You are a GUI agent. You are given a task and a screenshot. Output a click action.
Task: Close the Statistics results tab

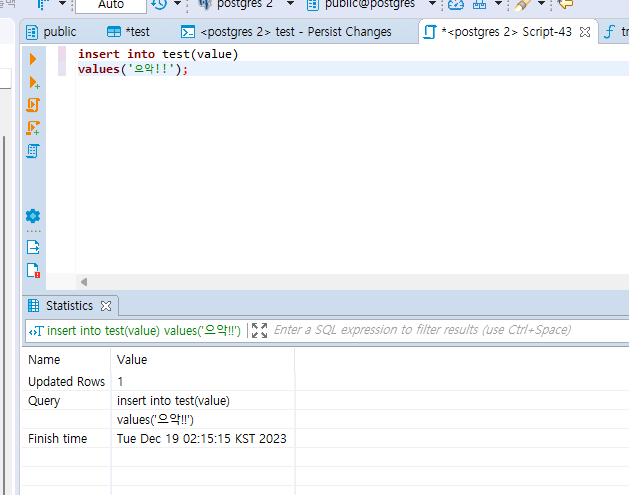(106, 306)
